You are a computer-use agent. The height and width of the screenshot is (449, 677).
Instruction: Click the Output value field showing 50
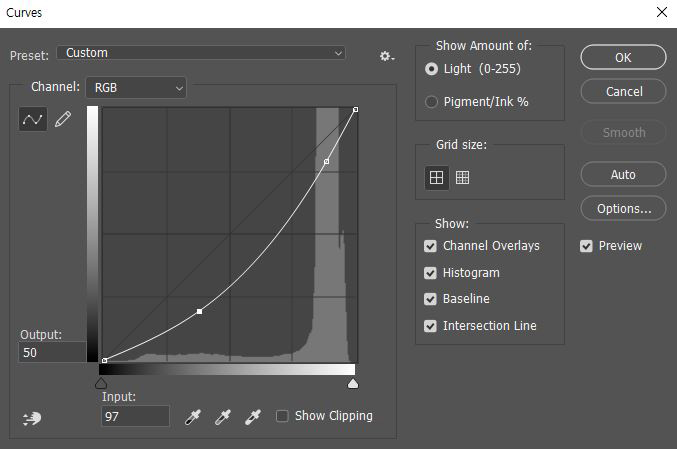[53, 352]
